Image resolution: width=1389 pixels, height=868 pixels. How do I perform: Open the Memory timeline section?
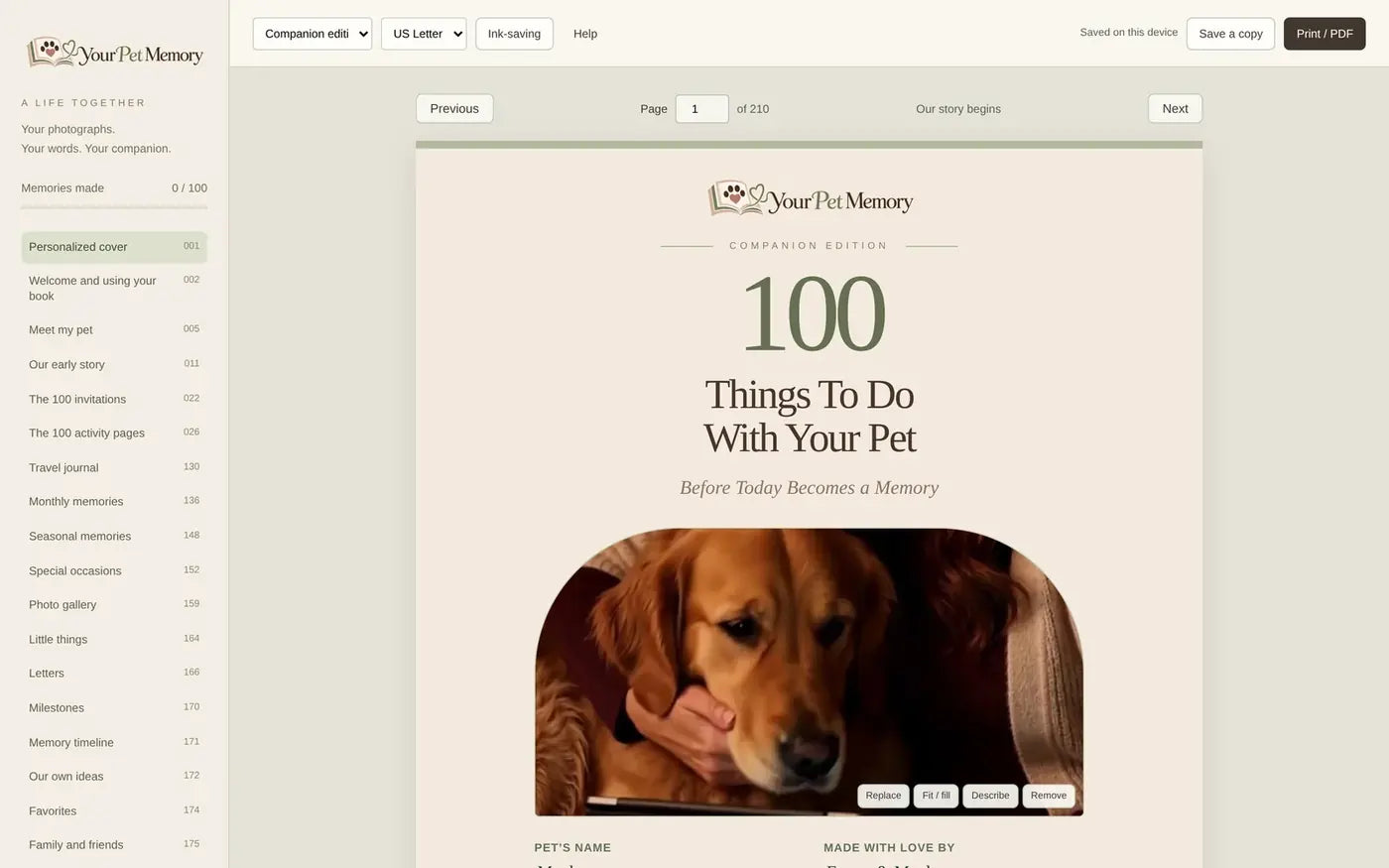click(114, 743)
